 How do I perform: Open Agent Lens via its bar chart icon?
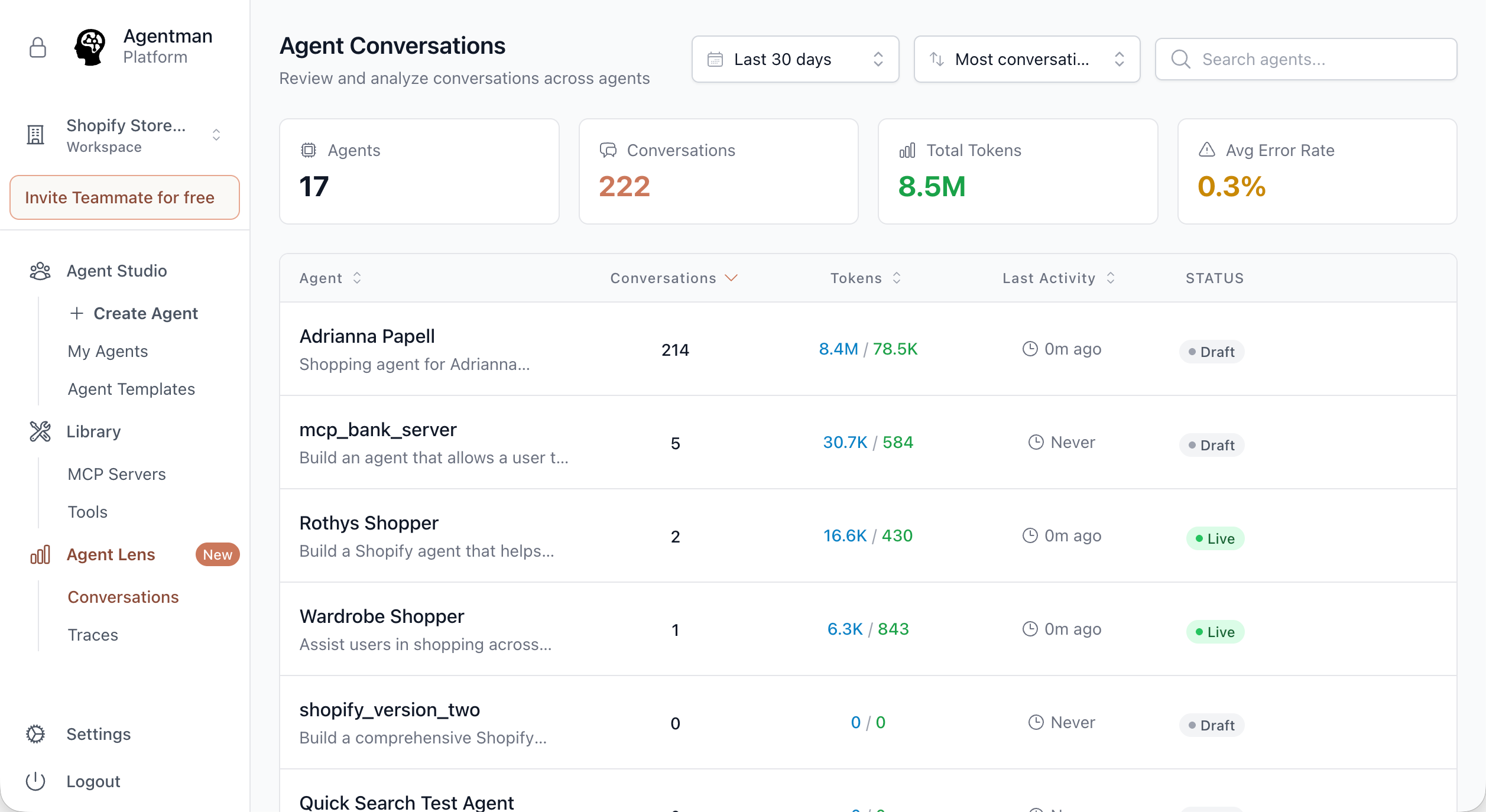tap(39, 554)
